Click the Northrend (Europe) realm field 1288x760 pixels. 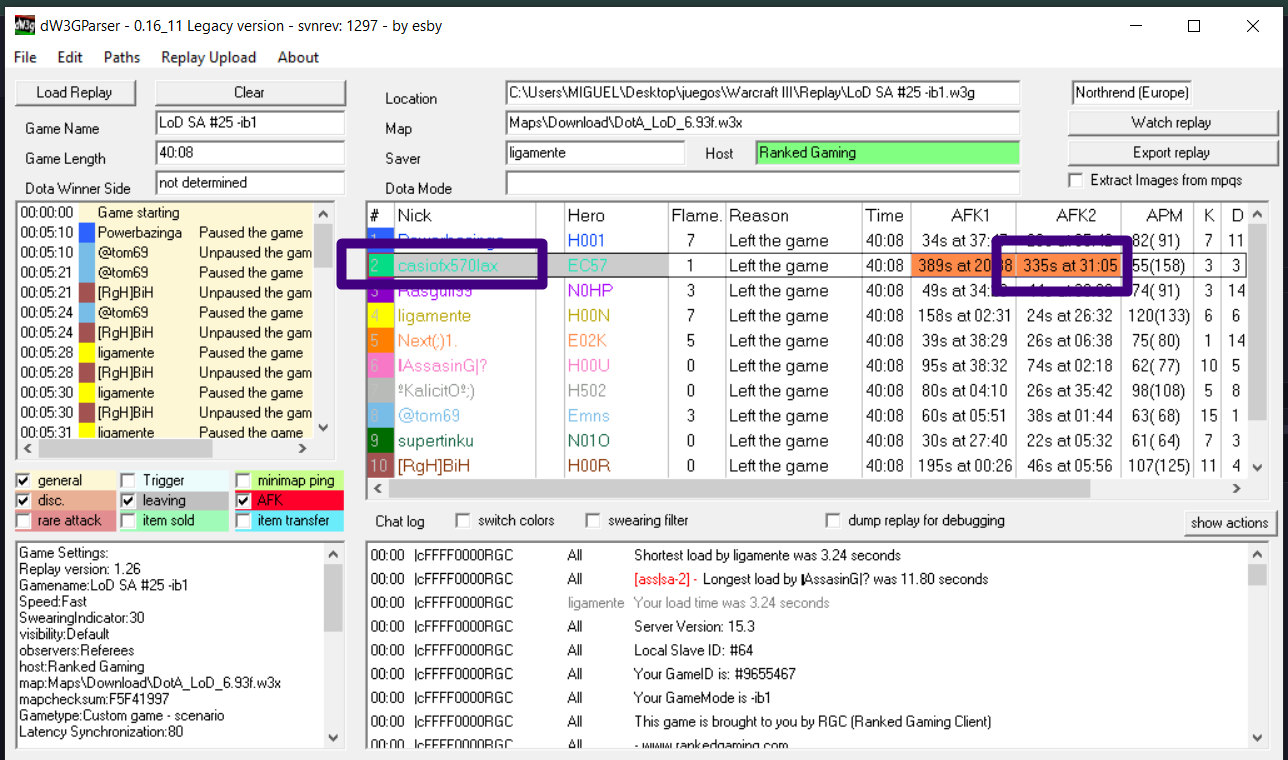pos(1132,92)
